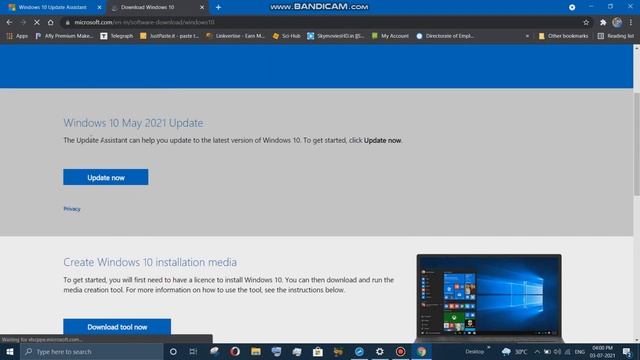Stop page loading with X button
Image resolution: width=640 pixels, height=360 pixels.
coord(37,22)
